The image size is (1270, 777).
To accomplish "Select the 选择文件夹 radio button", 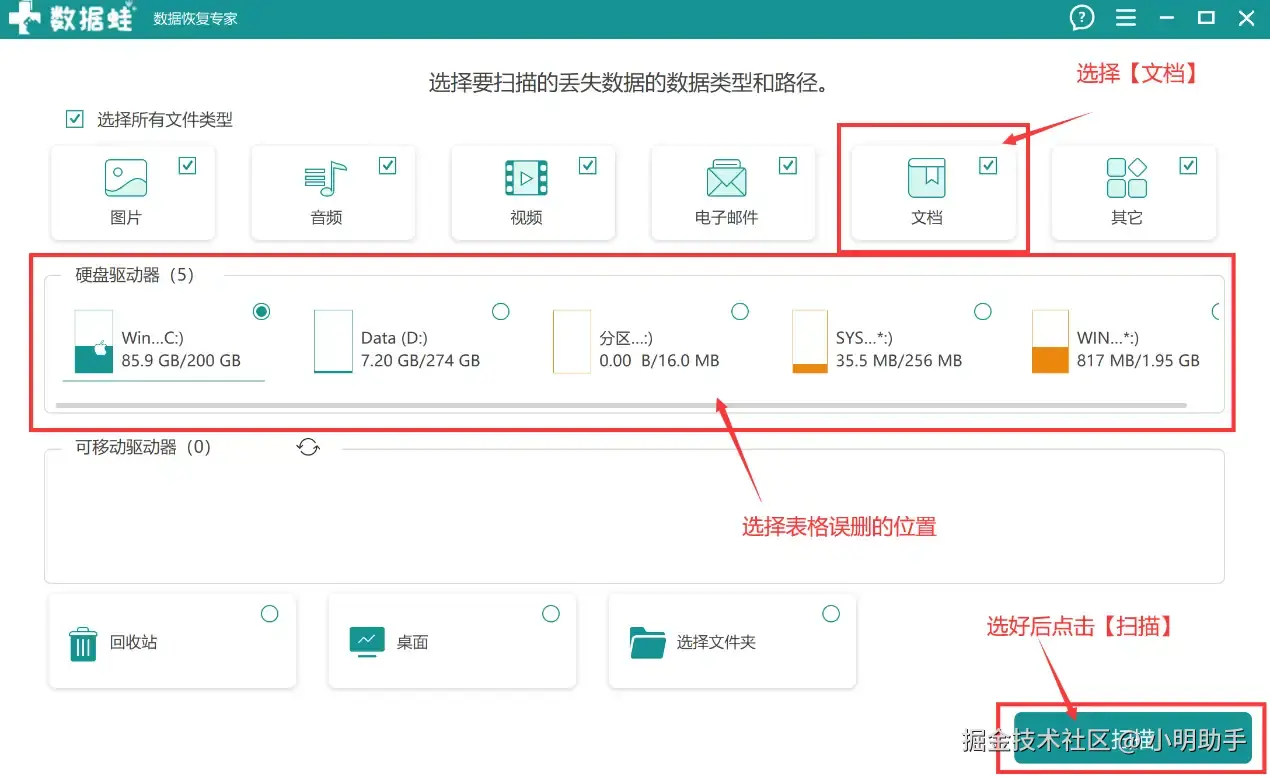I will (x=831, y=613).
